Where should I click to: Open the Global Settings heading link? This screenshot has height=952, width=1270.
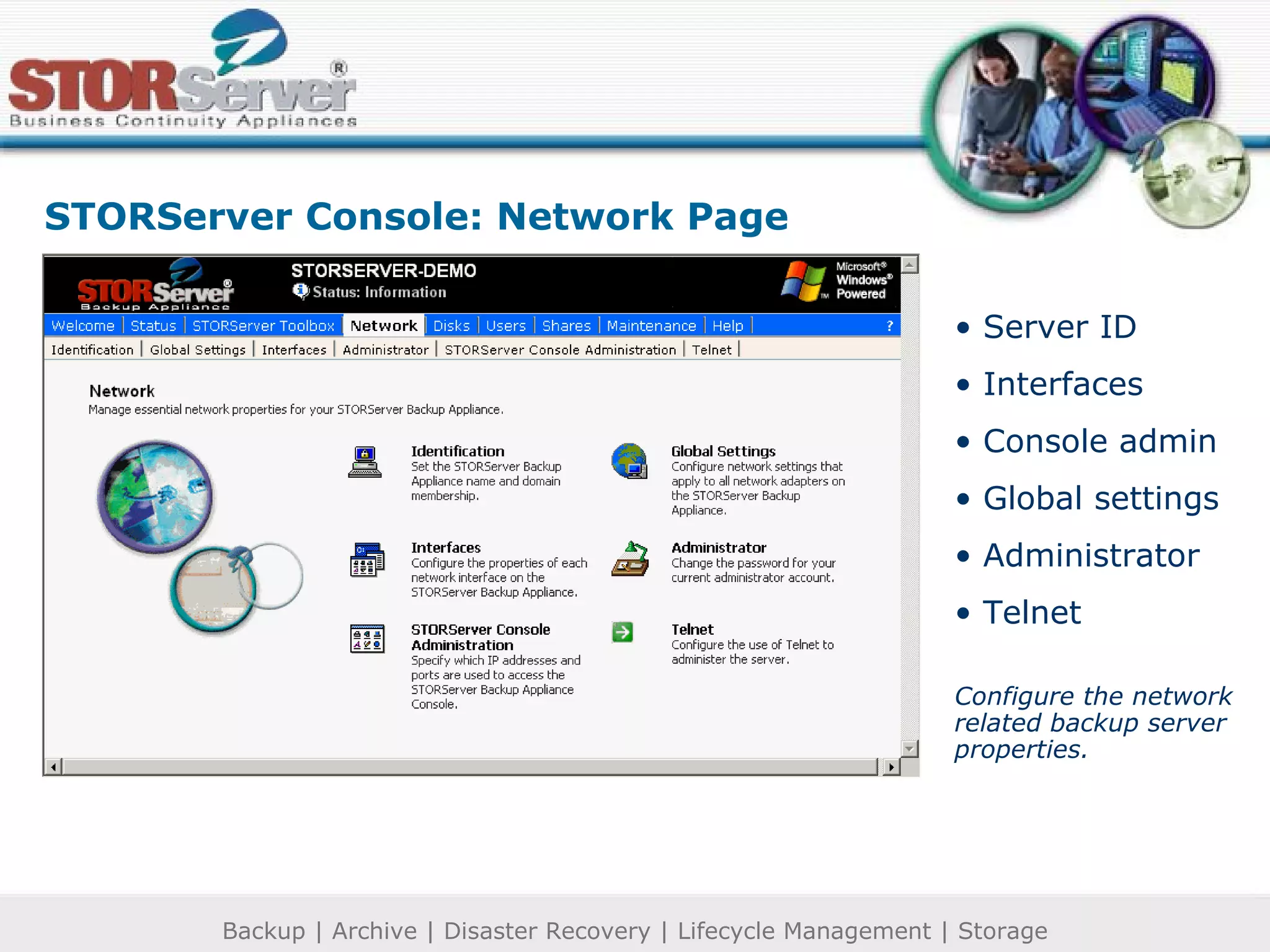point(723,451)
